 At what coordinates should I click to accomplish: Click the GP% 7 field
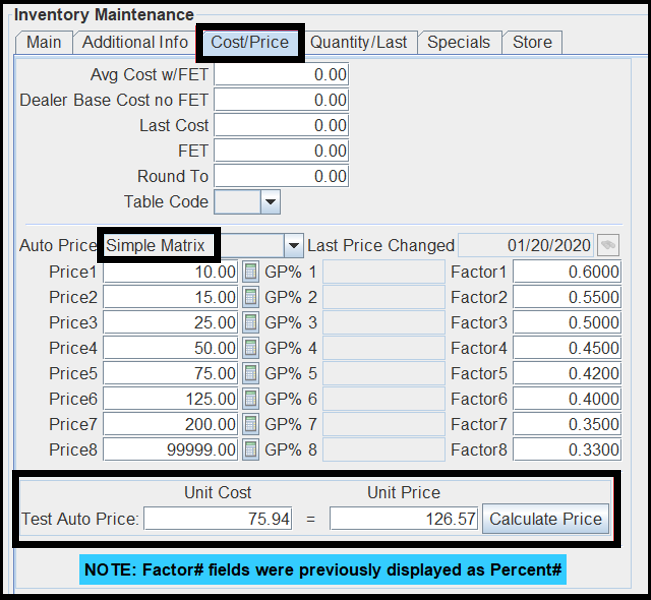[x=384, y=424]
